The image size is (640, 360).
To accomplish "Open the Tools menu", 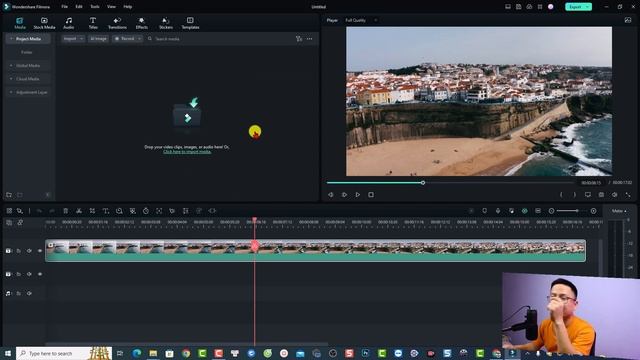I will pyautogui.click(x=95, y=7).
